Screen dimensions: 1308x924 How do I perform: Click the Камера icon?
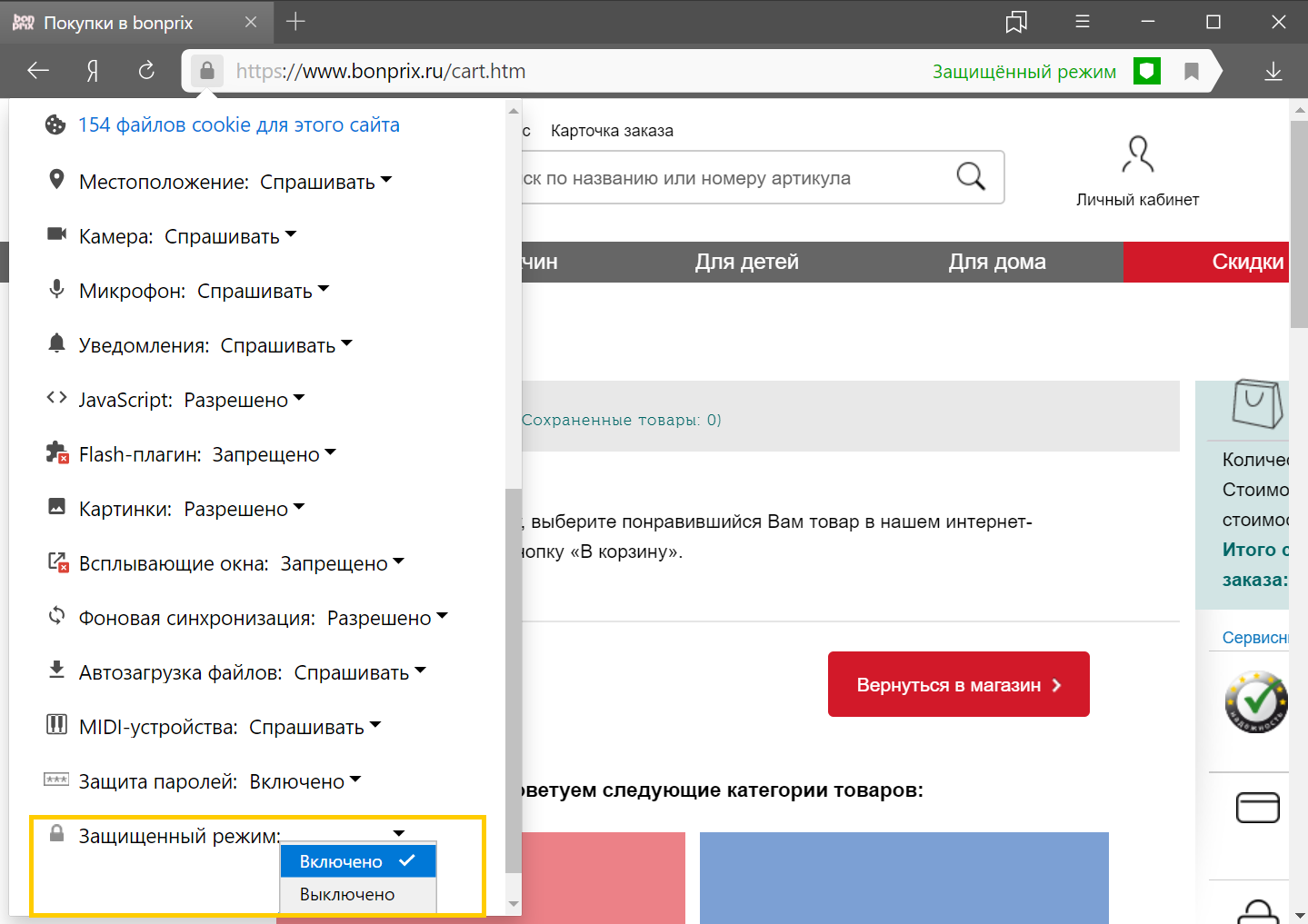(56, 234)
